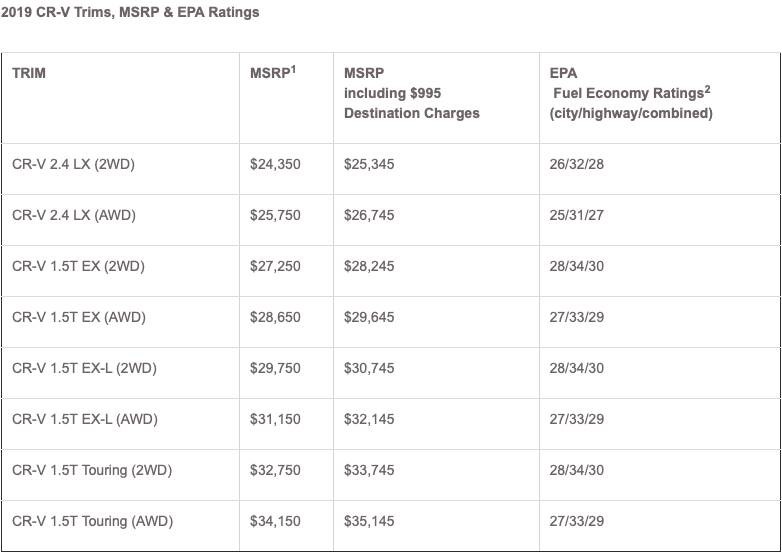Image resolution: width=782 pixels, height=552 pixels.
Task: Click the MSRP column header with footnote 1
Action: pos(273,72)
